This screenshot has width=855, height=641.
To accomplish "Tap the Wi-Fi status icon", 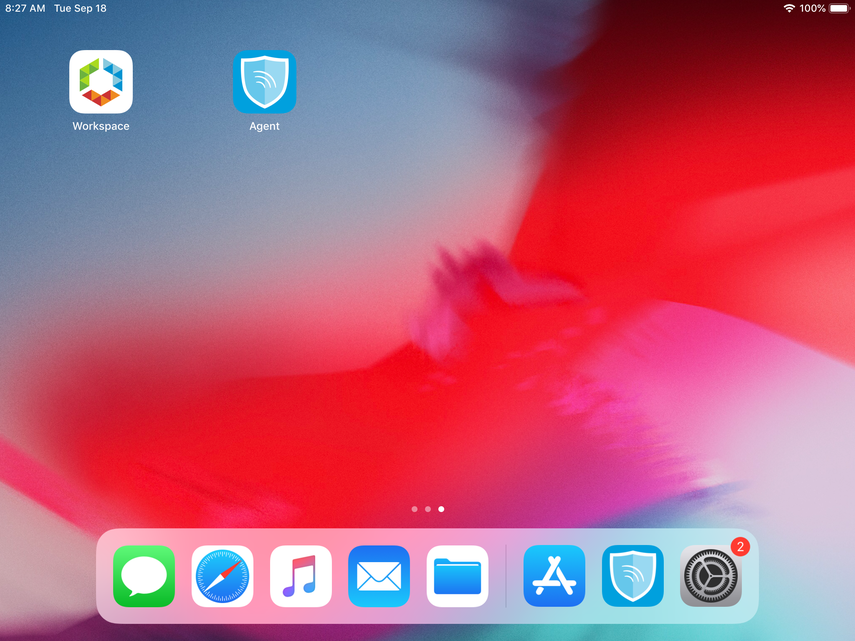I will coord(789,8).
